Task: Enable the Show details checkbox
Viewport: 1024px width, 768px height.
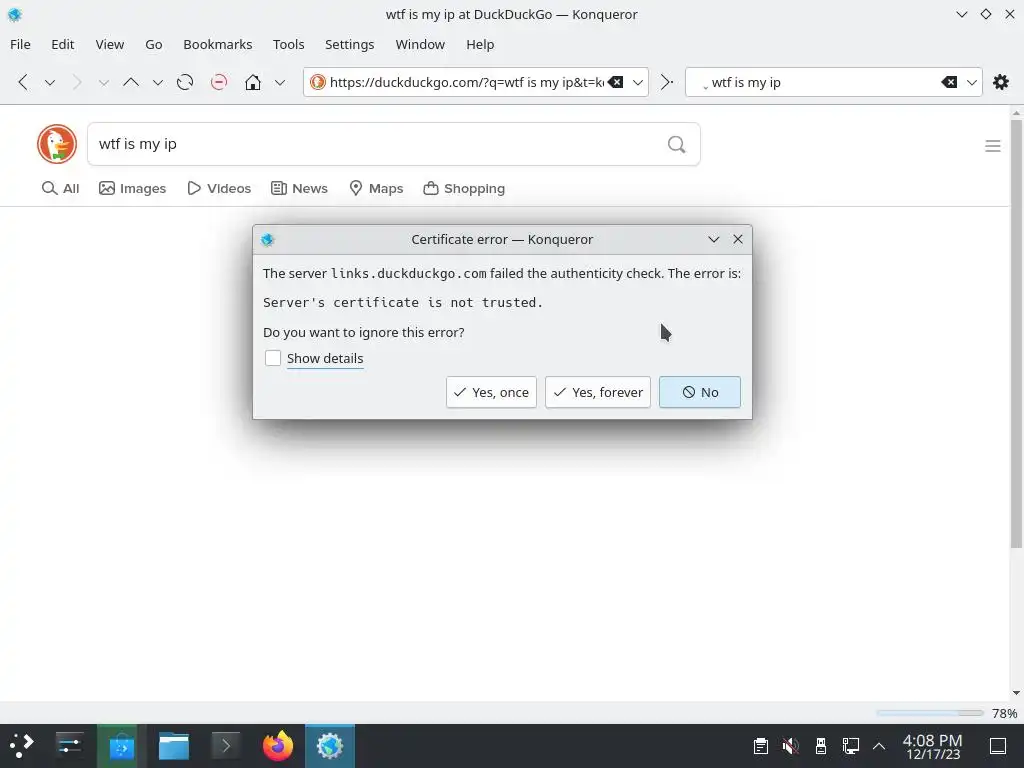Action: click(273, 358)
